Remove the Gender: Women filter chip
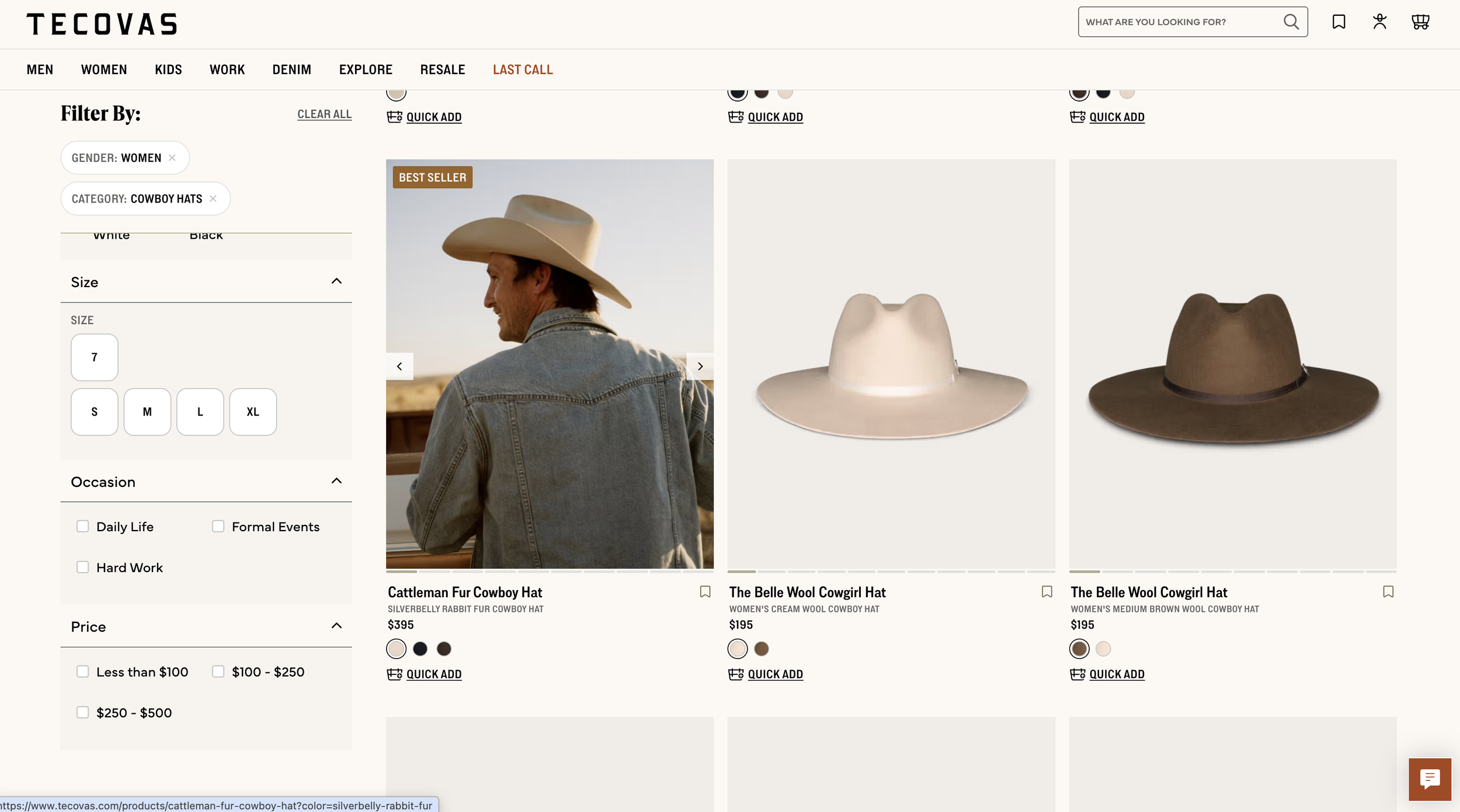 (172, 158)
